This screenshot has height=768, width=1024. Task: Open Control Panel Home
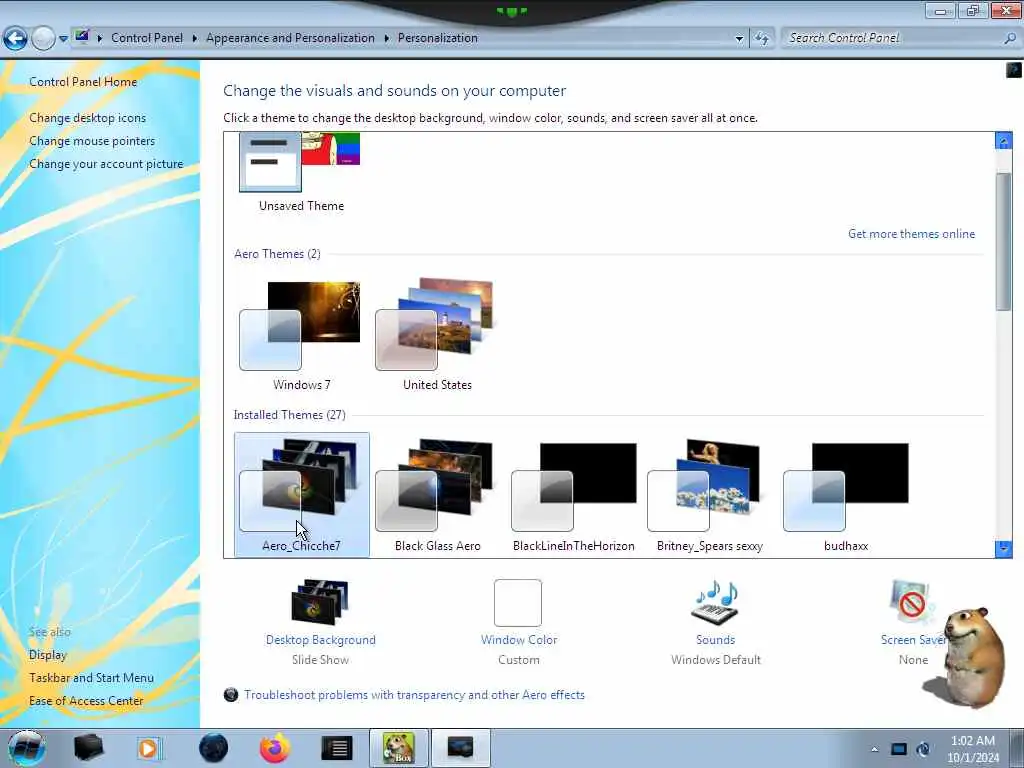tap(83, 82)
